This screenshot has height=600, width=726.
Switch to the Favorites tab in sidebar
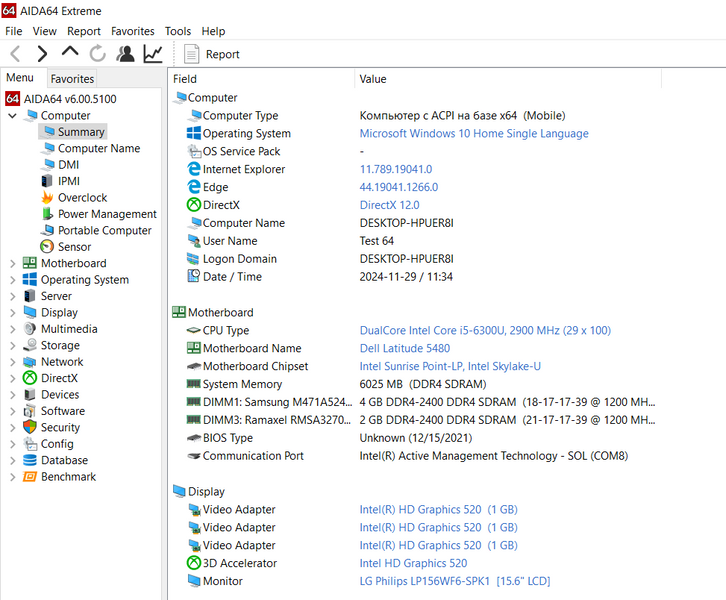pos(72,79)
